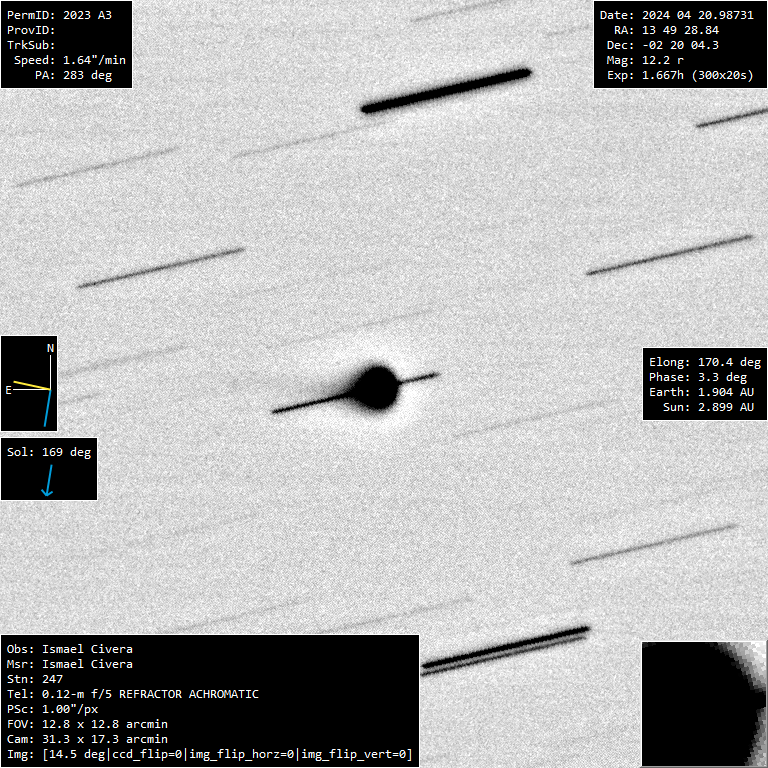Viewport: 768px width, 768px height.
Task: Click the Sol: 169 deg label
Action: pyautogui.click(x=49, y=452)
